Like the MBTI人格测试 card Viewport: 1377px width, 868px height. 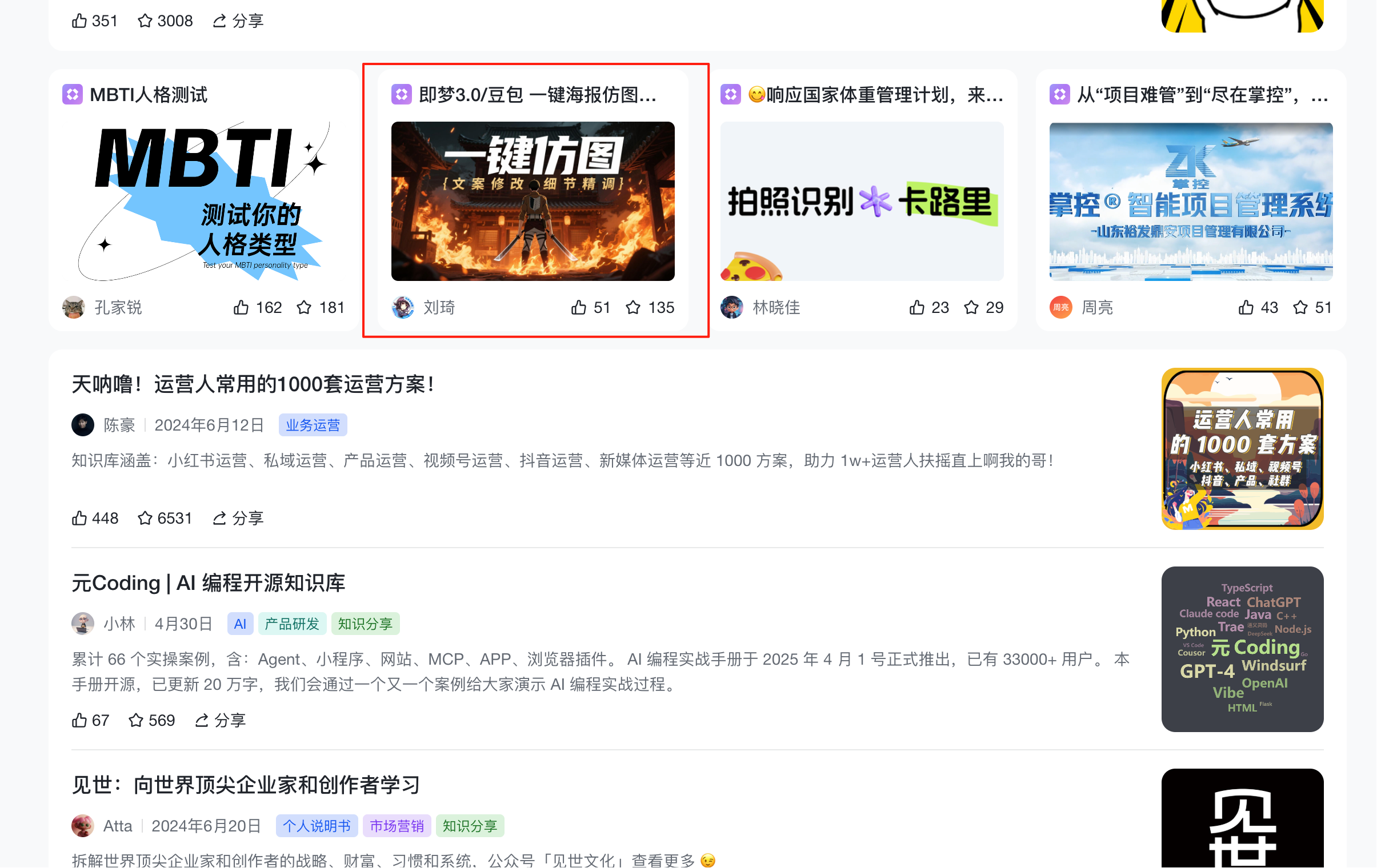[241, 307]
